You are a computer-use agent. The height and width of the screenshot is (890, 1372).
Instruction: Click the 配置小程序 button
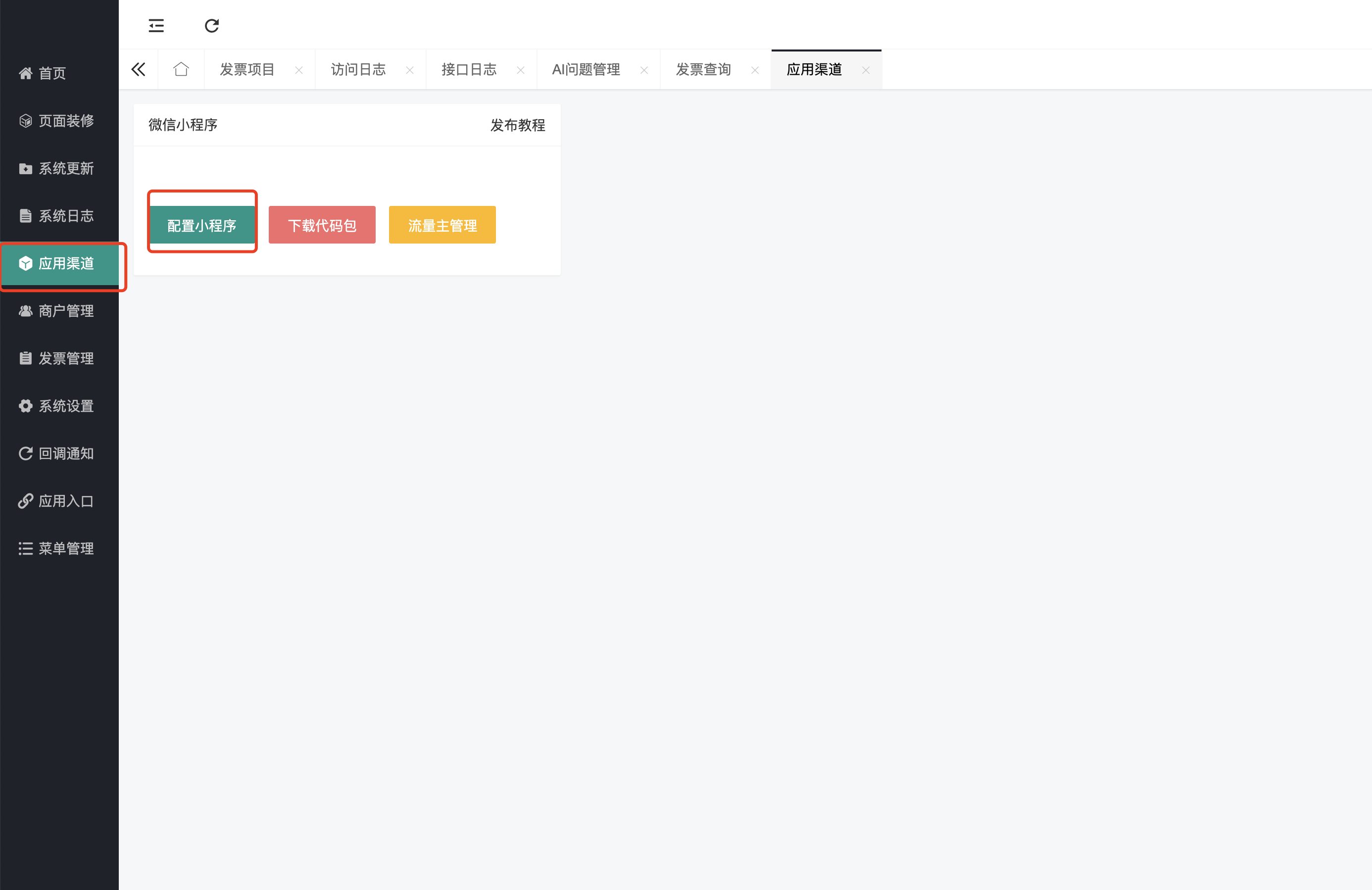tap(202, 225)
